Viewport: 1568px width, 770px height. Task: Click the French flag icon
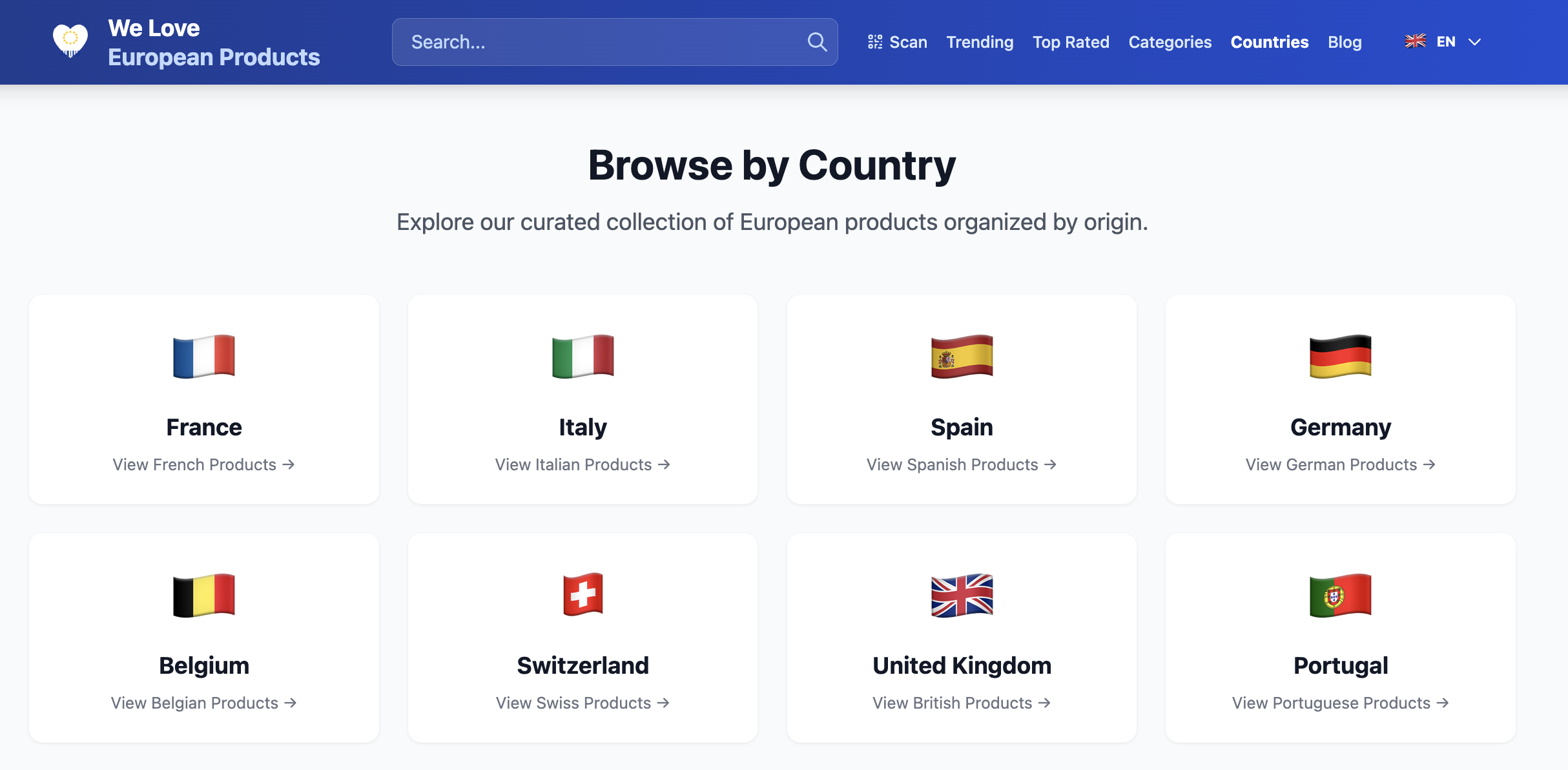203,356
